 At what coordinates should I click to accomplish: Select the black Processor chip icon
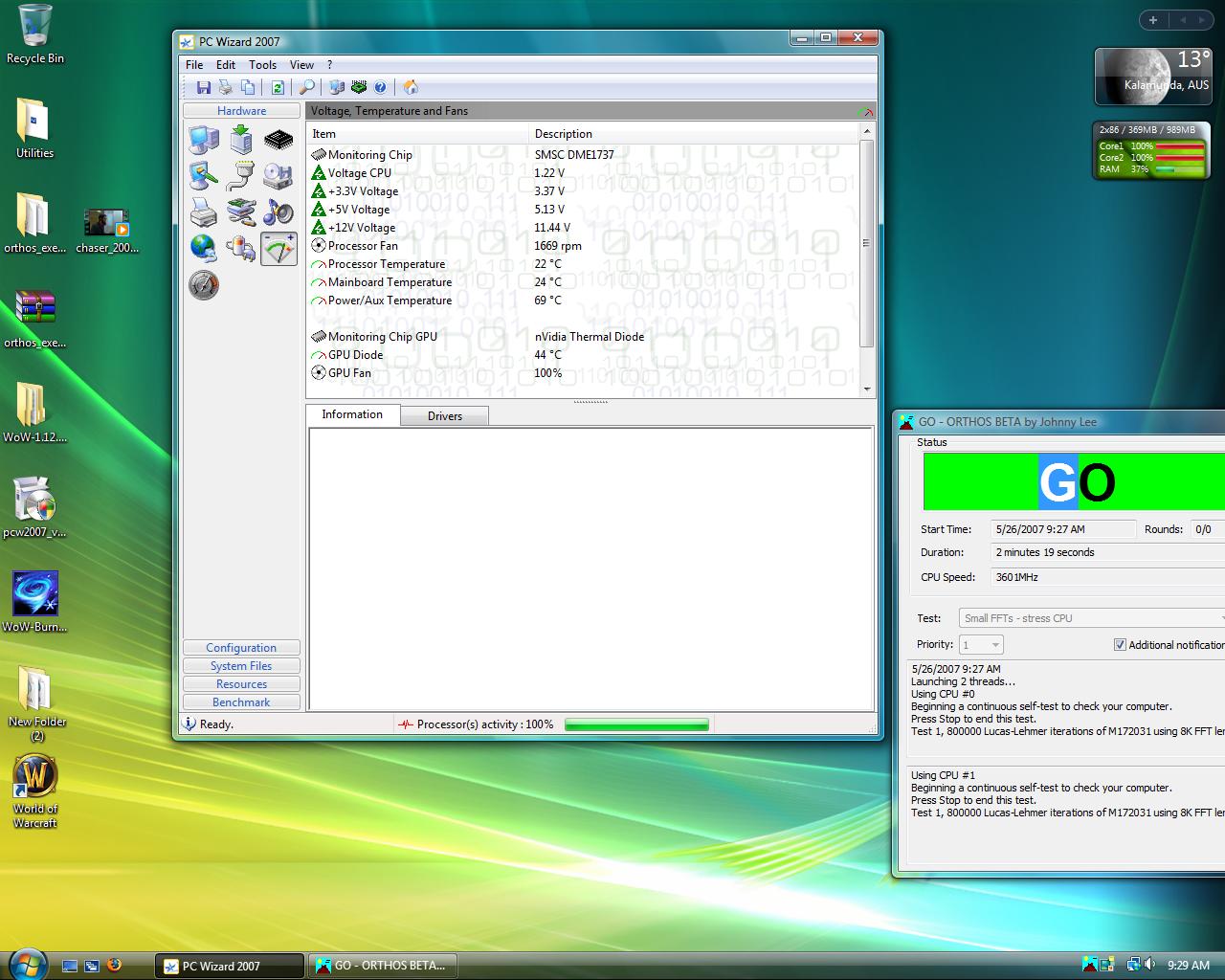(x=278, y=140)
